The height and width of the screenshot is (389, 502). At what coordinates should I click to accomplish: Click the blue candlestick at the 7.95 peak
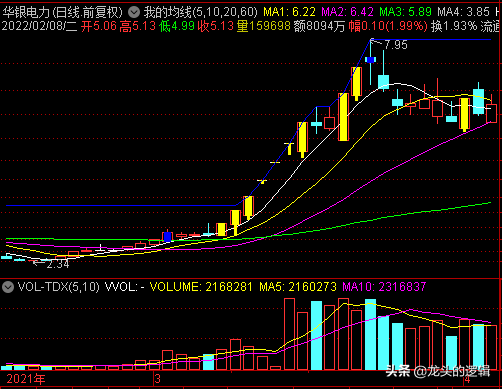coord(370,60)
